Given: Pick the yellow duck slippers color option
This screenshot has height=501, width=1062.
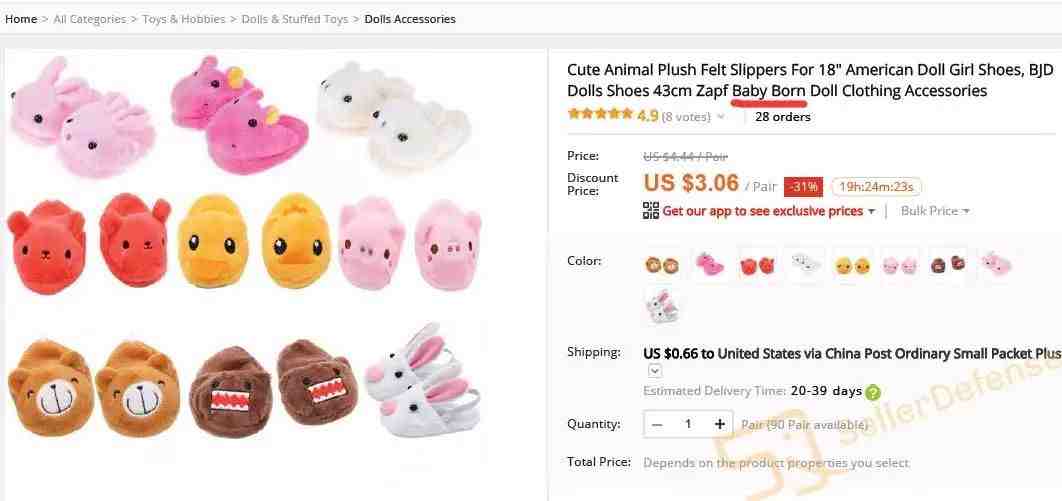Looking at the screenshot, I should [x=852, y=265].
